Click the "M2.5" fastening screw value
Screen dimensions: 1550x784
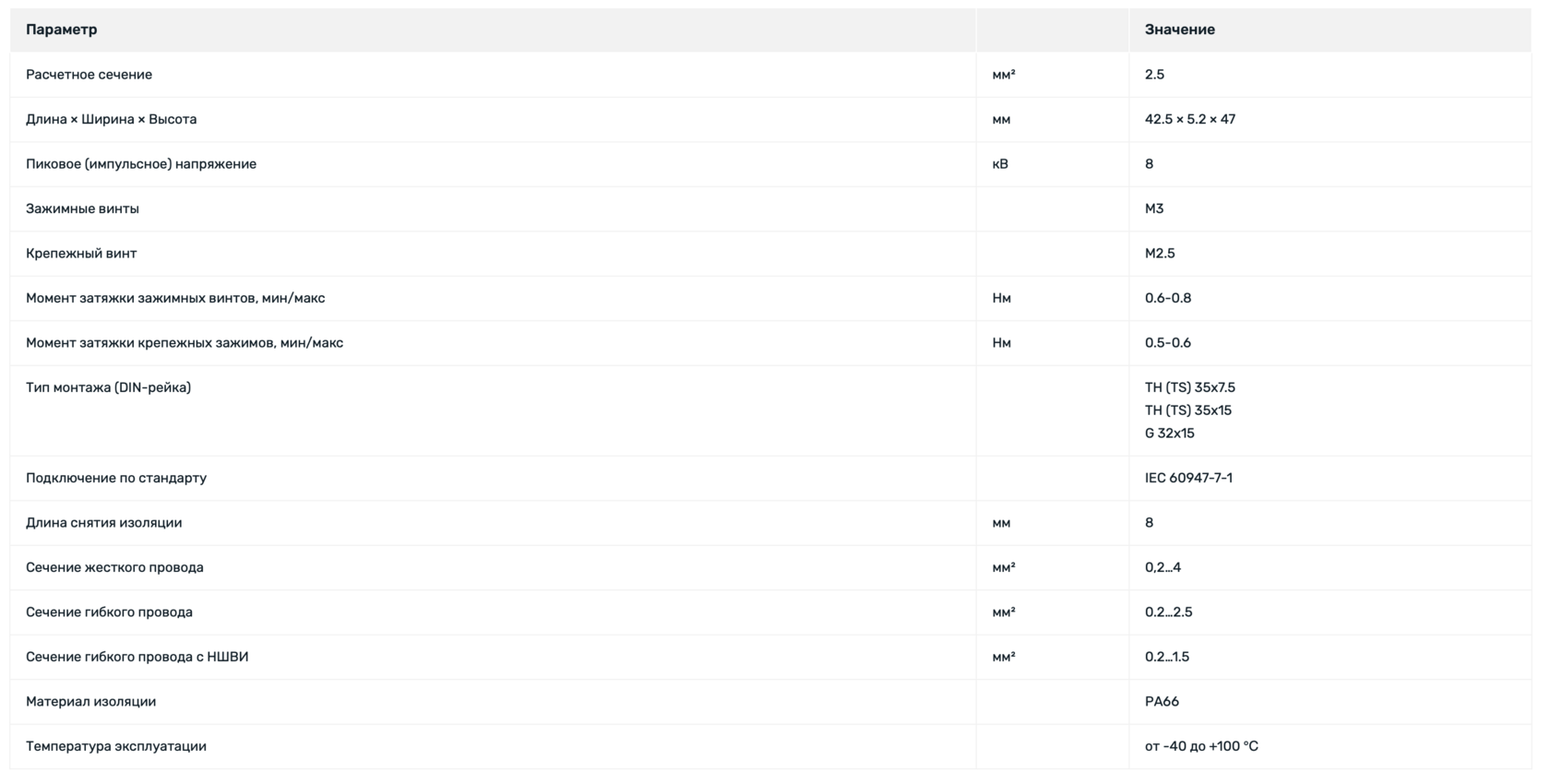pos(1160,254)
